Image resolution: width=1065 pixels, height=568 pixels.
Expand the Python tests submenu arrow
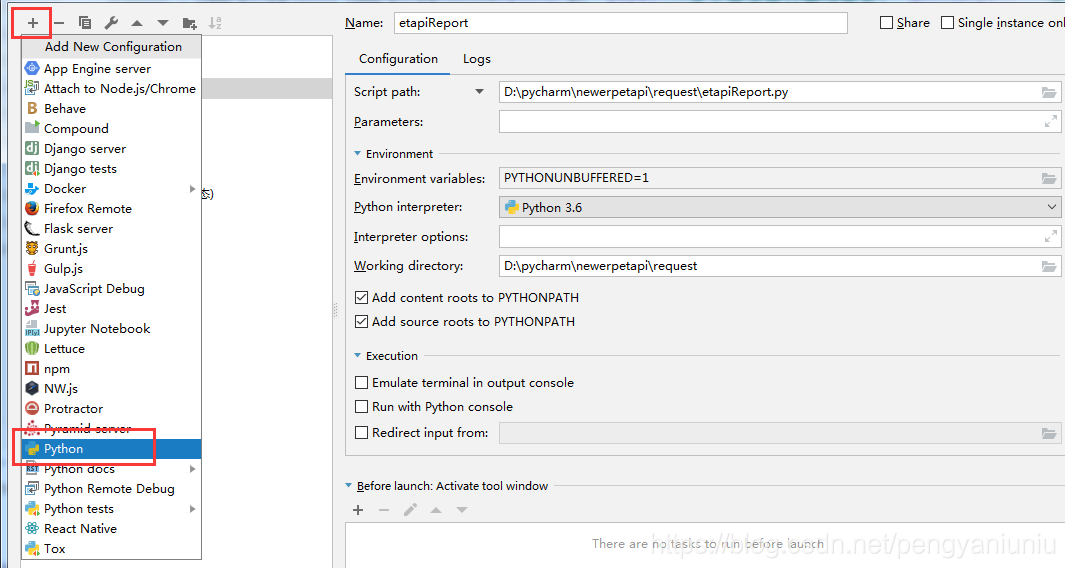tap(192, 509)
